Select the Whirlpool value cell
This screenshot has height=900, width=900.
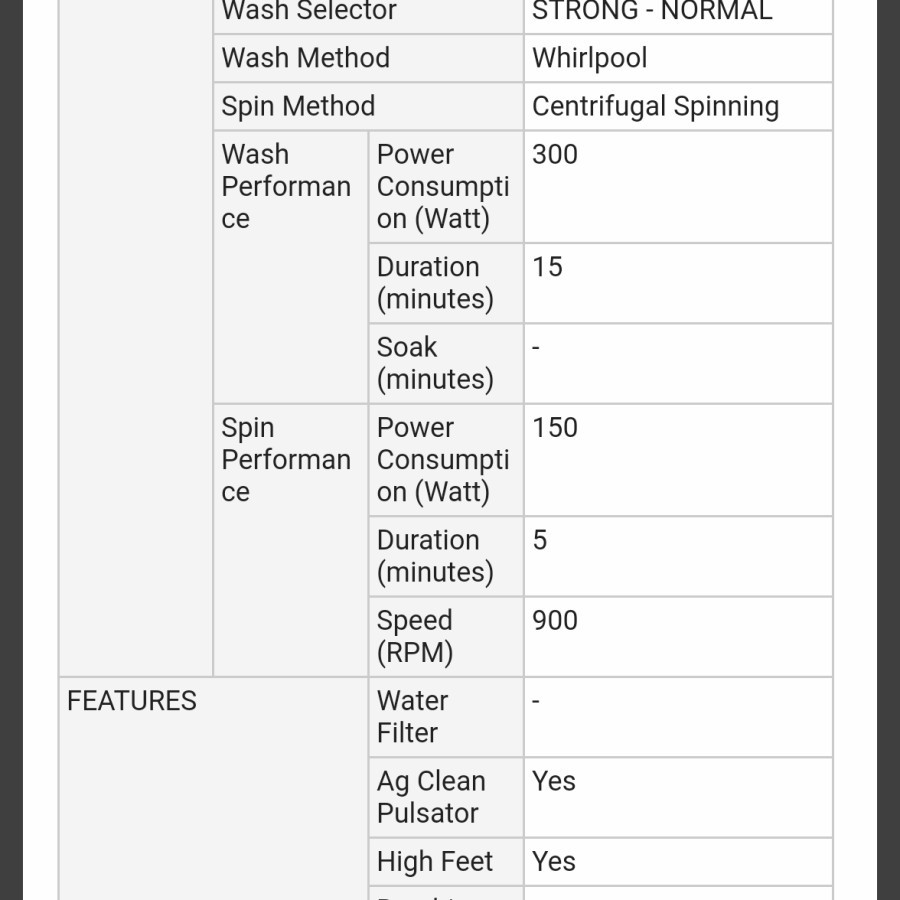(589, 58)
